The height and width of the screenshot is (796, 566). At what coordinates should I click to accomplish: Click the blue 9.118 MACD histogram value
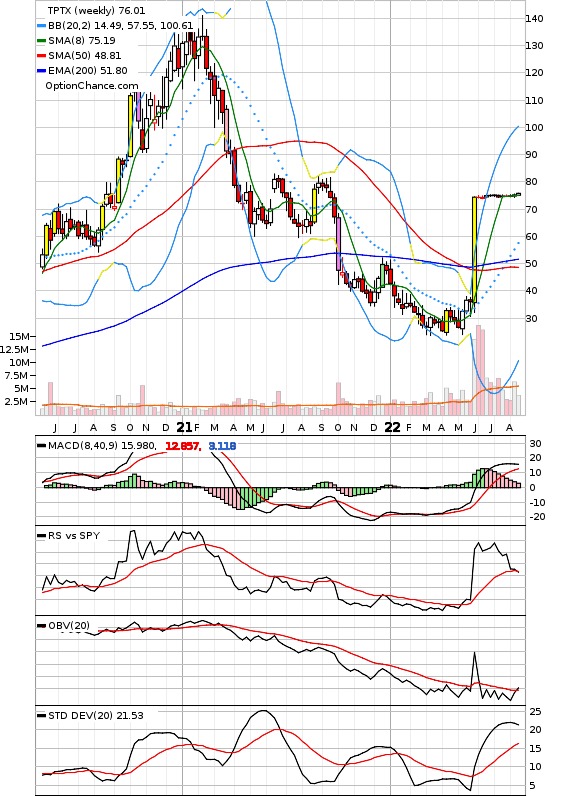pyautogui.click(x=222, y=446)
